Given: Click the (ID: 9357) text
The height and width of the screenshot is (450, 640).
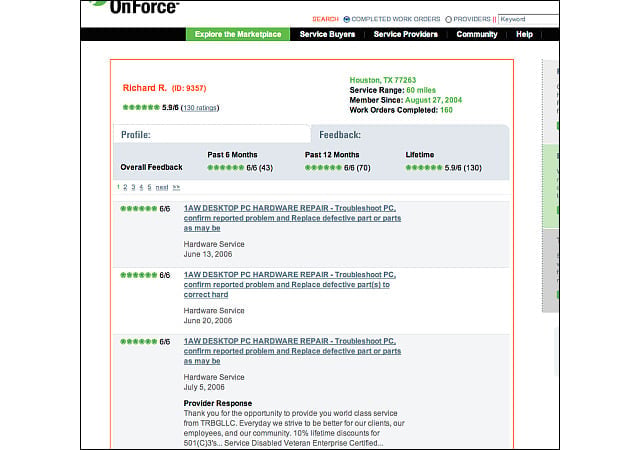Looking at the screenshot, I should pyautogui.click(x=189, y=88).
